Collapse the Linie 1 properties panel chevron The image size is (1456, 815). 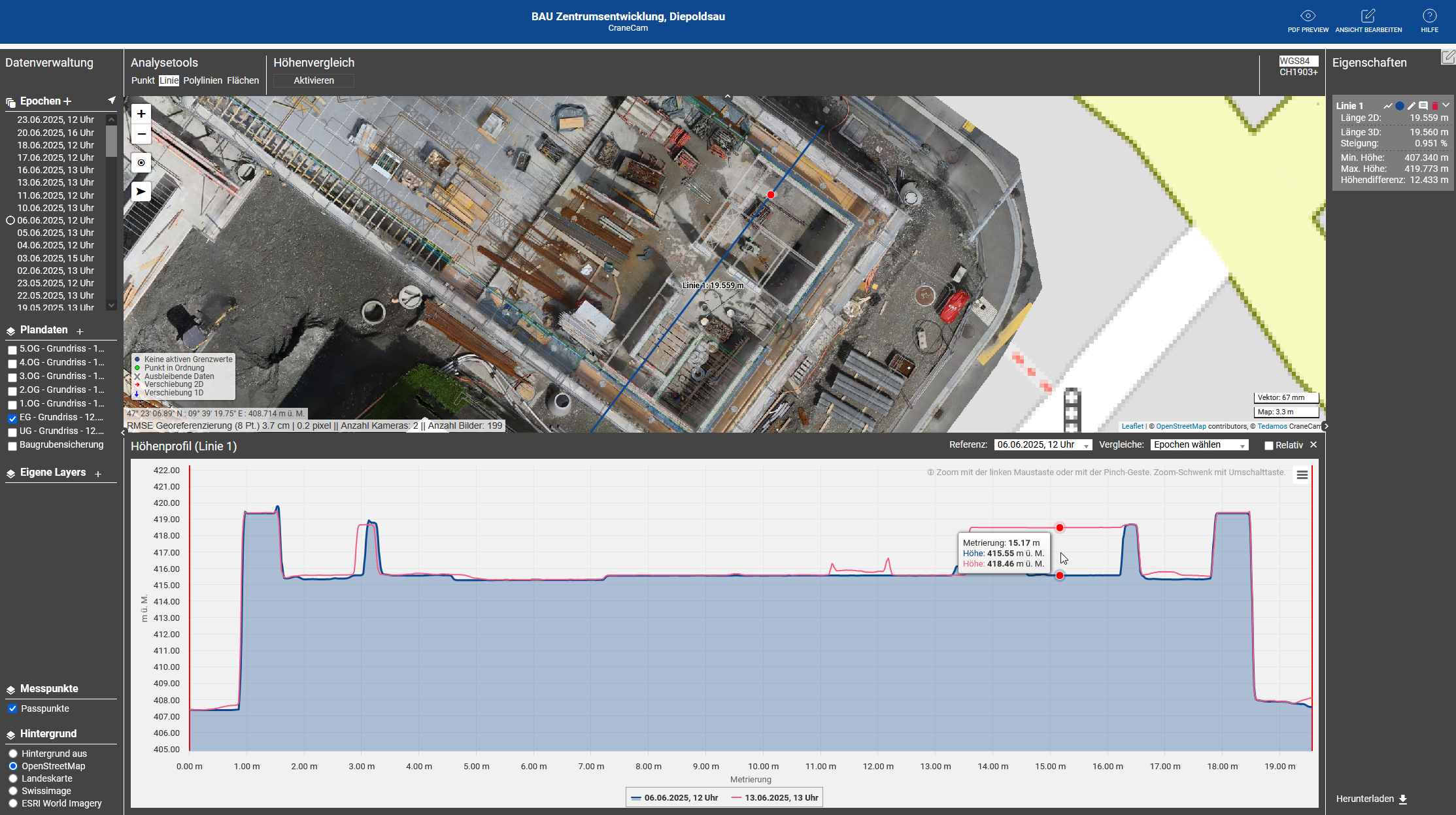pos(1446,105)
